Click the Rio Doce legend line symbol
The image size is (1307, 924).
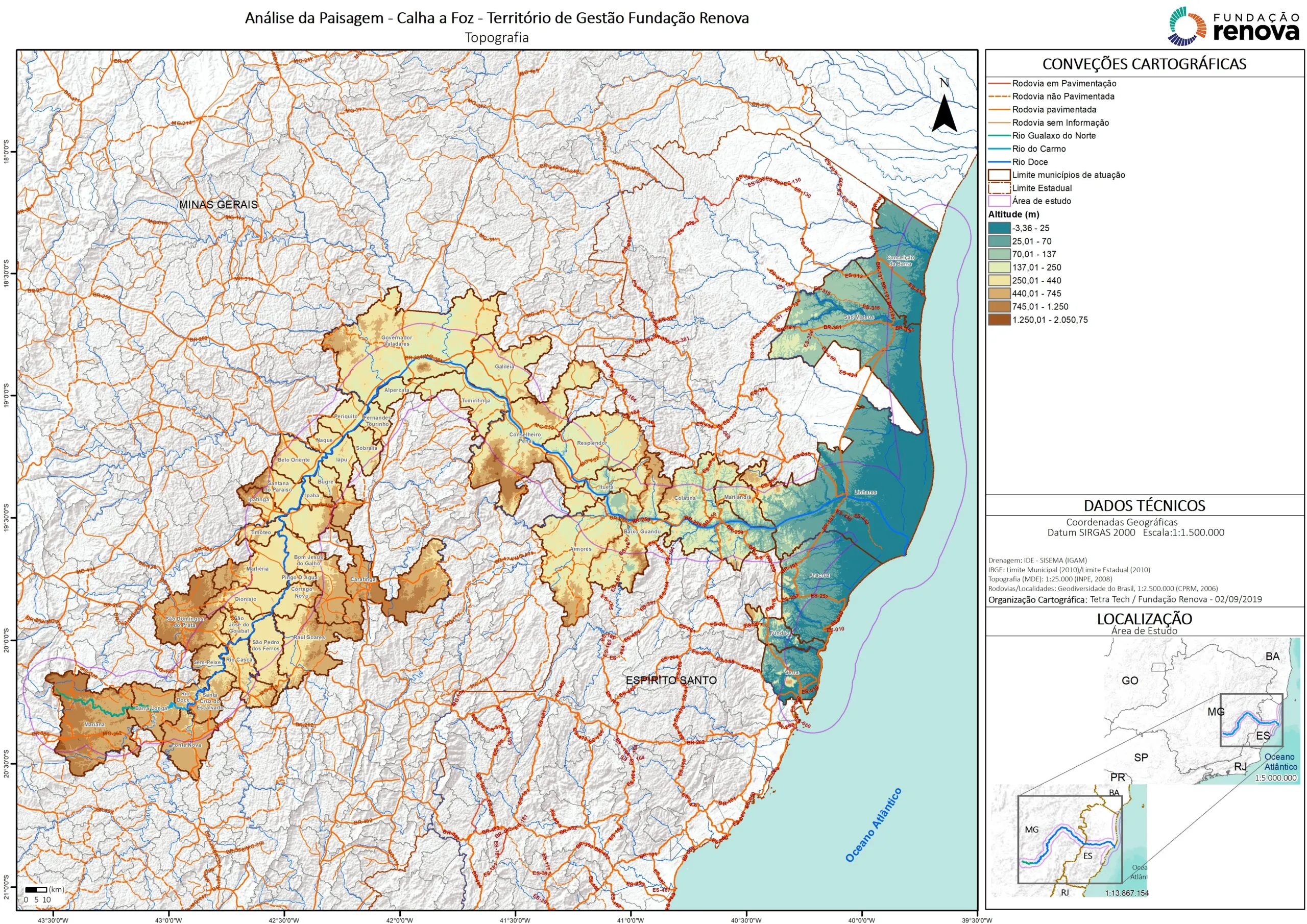click(x=1000, y=162)
